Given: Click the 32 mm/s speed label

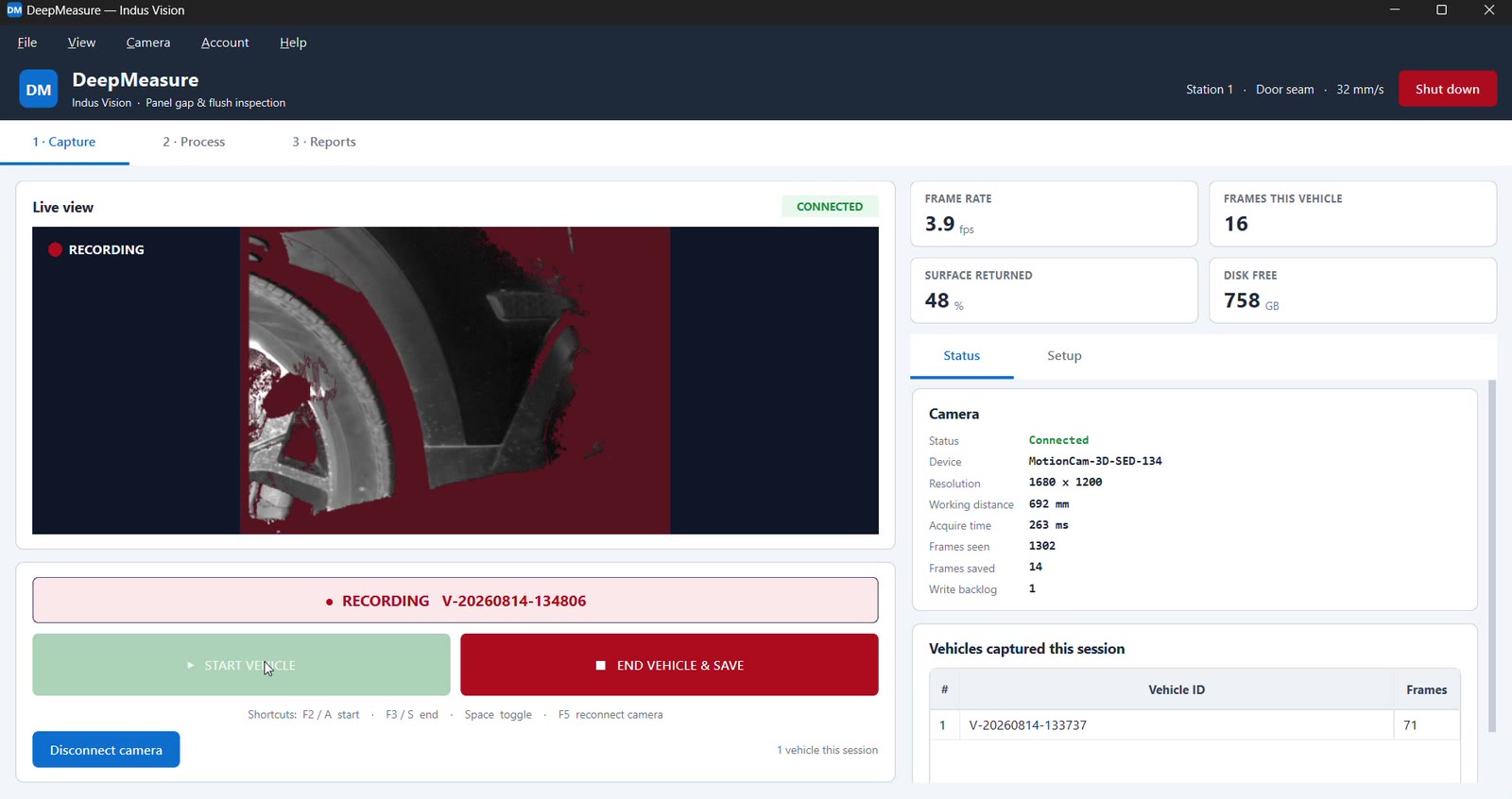Looking at the screenshot, I should [x=1360, y=90].
